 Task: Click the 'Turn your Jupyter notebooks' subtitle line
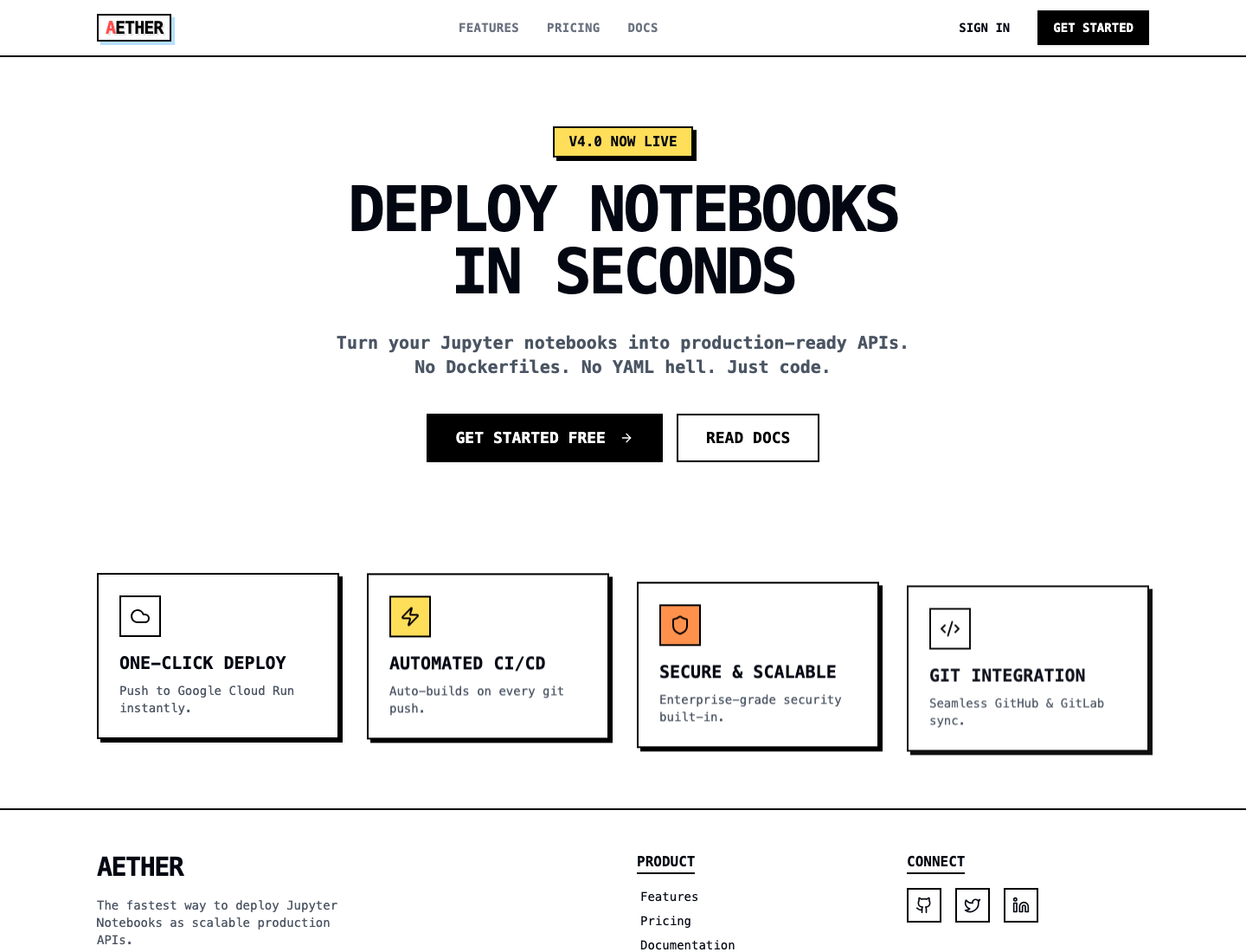623,343
